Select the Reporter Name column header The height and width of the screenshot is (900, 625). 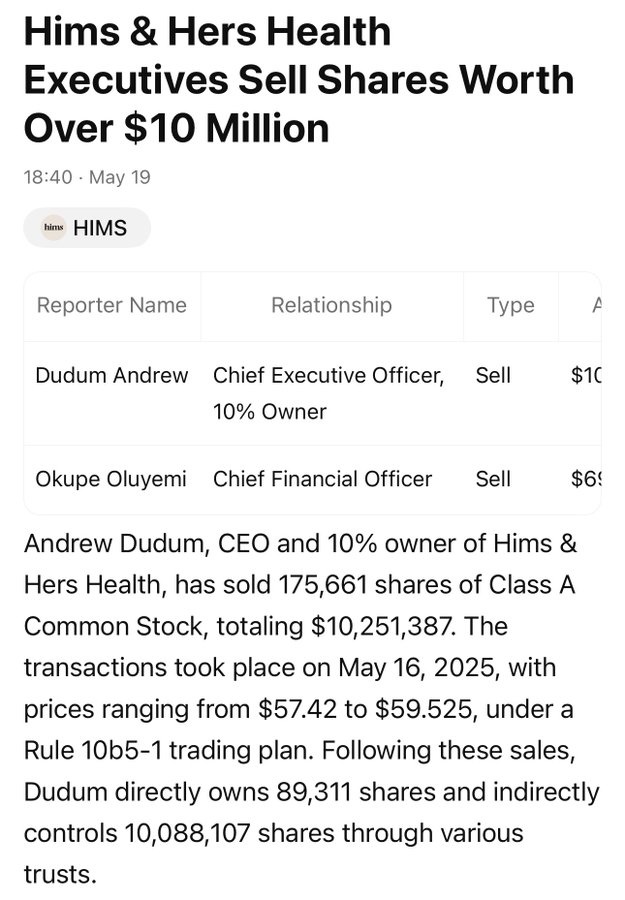(112, 305)
